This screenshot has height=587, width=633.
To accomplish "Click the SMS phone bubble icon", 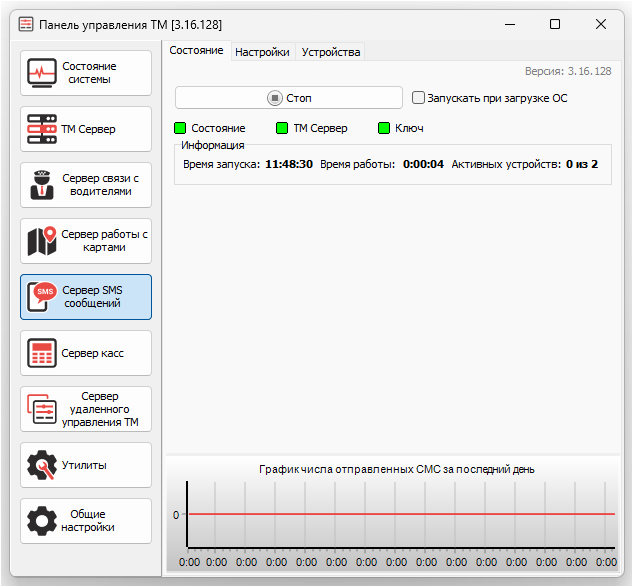I will coord(42,297).
